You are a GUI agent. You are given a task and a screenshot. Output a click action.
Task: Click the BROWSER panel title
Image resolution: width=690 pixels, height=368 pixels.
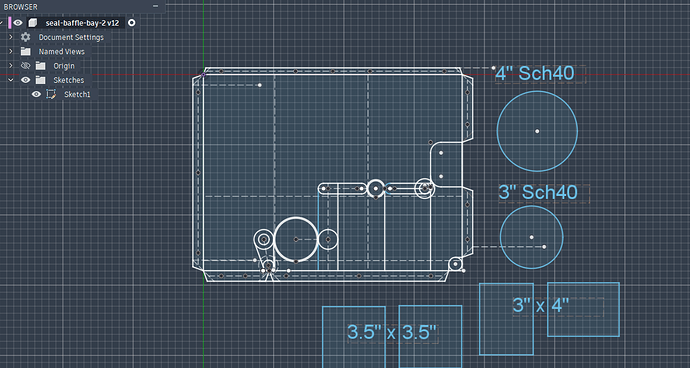21,7
